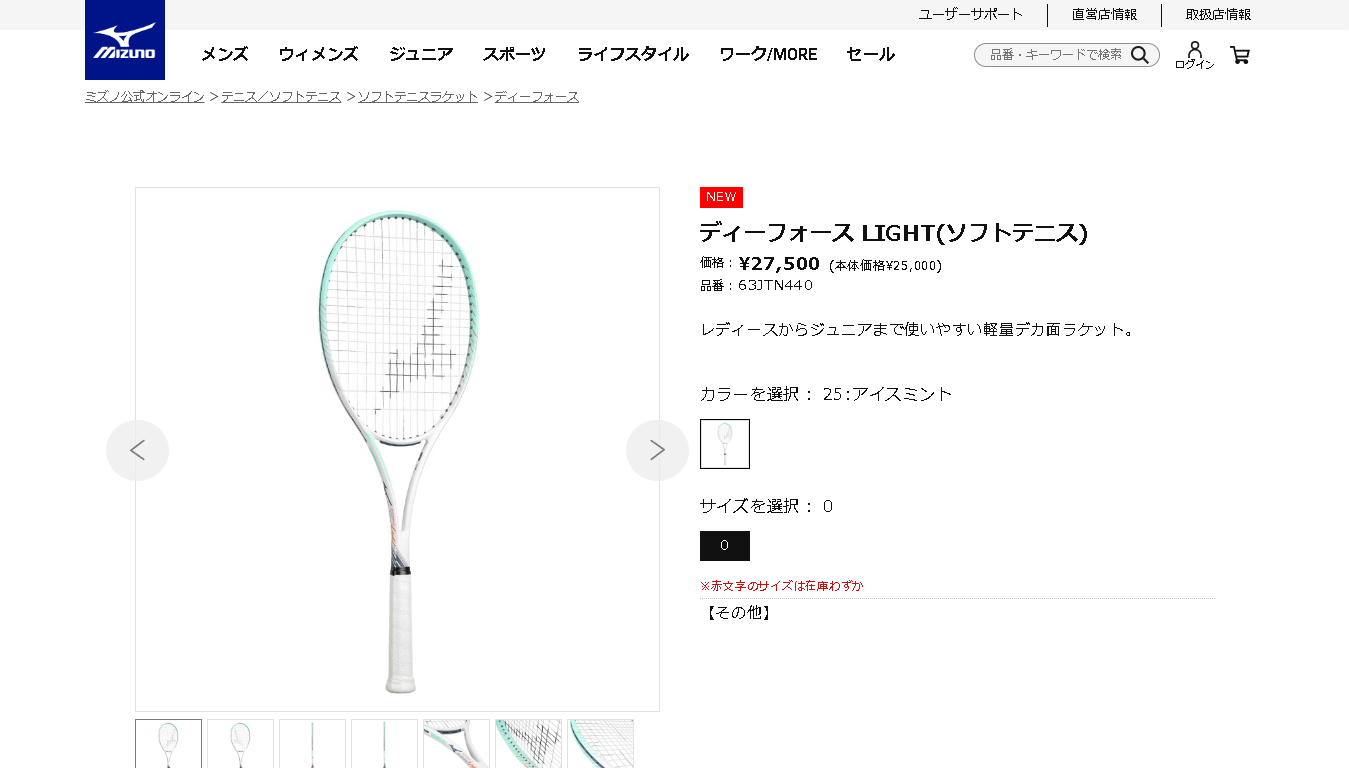The image size is (1349, 768).
Task: Click the red NEW badge
Action: [720, 197]
